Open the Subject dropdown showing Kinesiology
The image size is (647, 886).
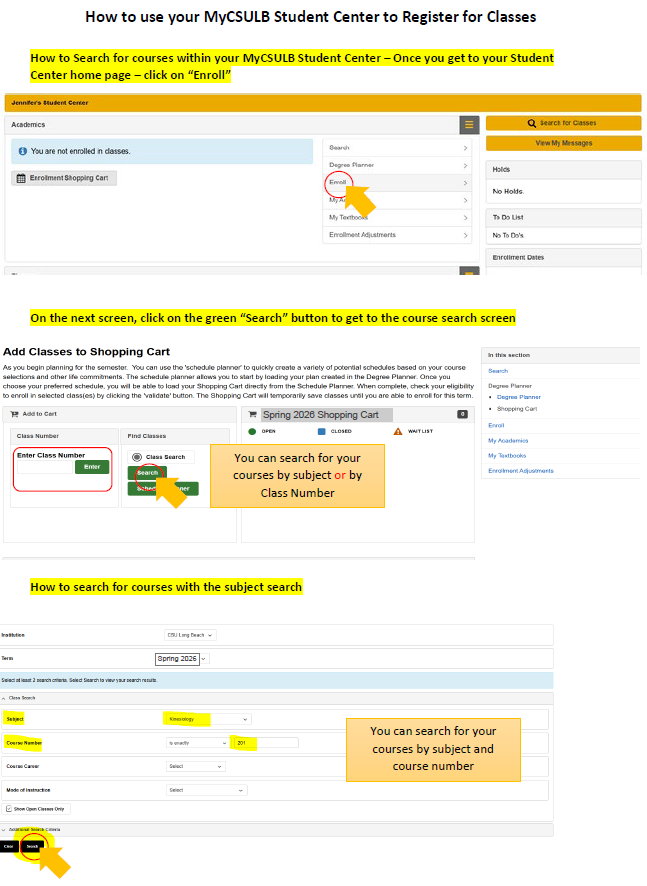(207, 719)
